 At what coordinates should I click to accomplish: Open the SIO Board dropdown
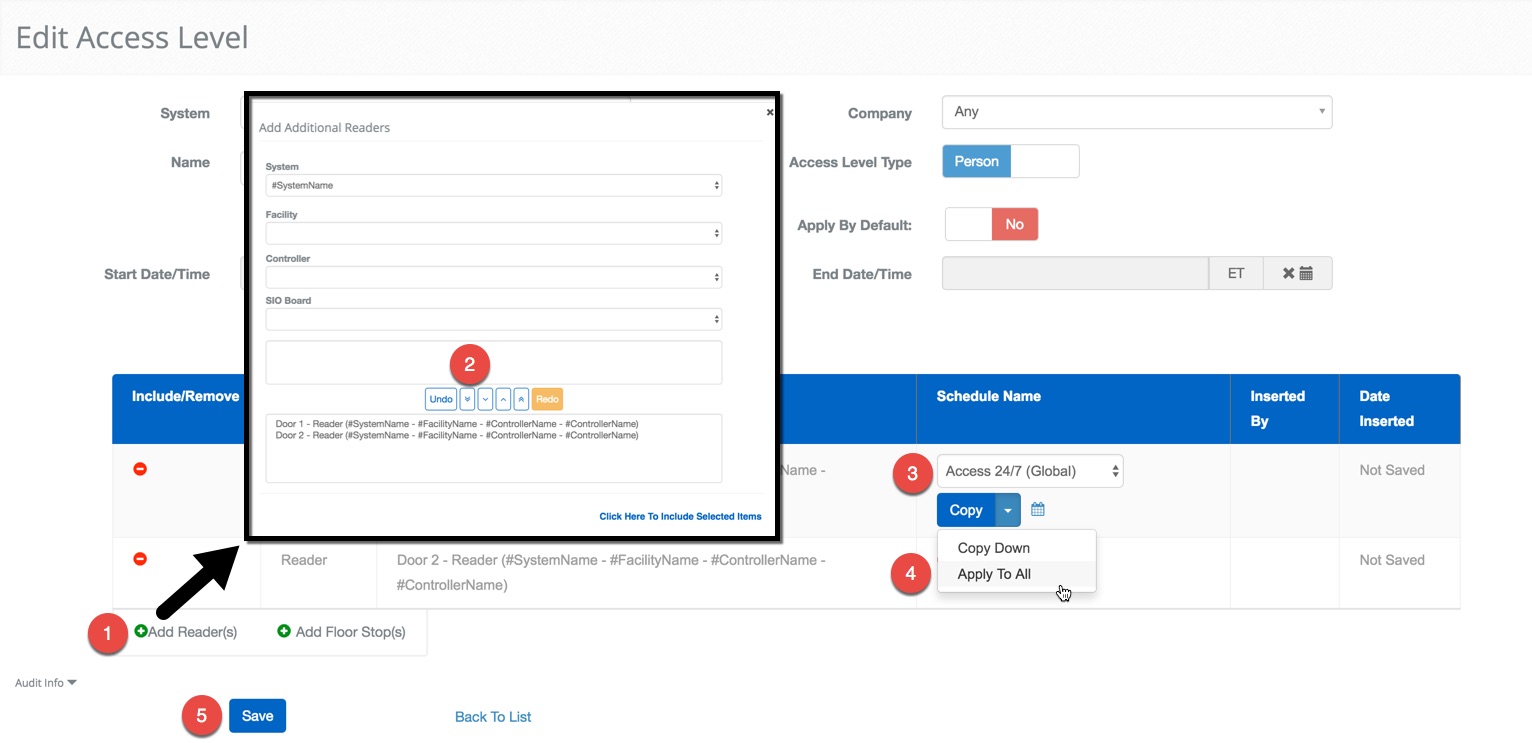pos(494,319)
